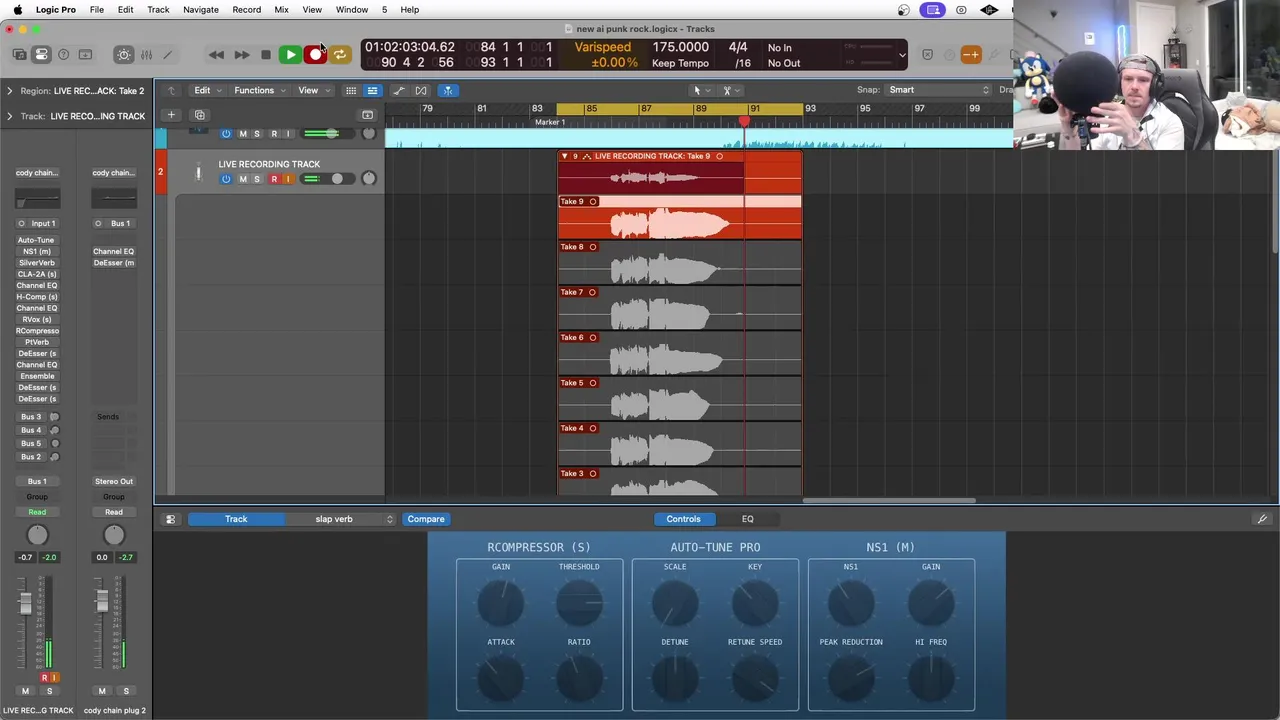Add a new track with plus button
The height and width of the screenshot is (720, 1280).
pyautogui.click(x=171, y=115)
